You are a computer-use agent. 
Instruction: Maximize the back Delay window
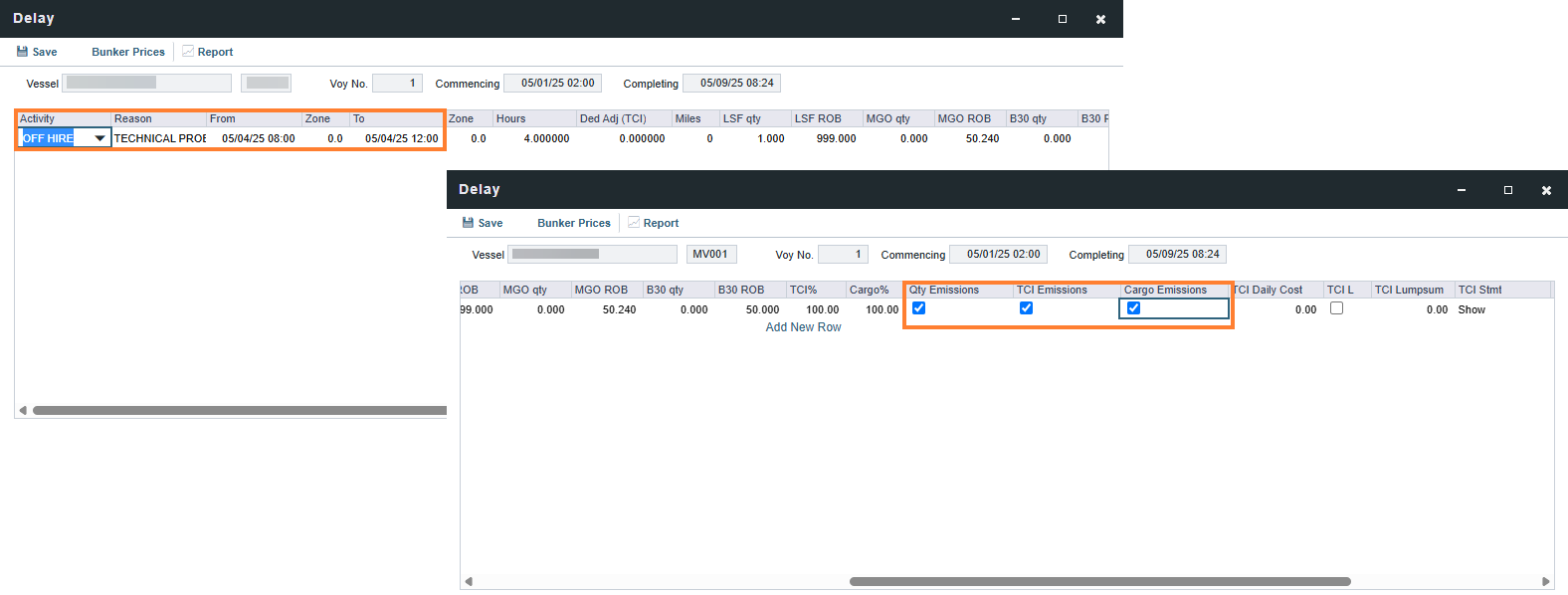coord(1063,19)
